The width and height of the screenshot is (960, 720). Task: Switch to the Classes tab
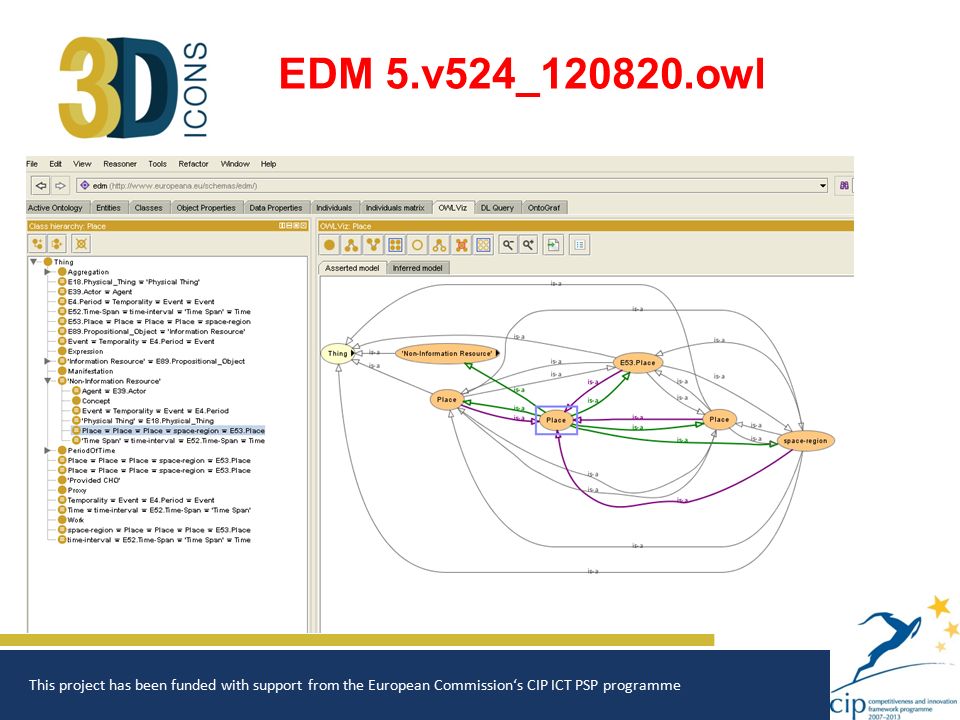pos(149,208)
